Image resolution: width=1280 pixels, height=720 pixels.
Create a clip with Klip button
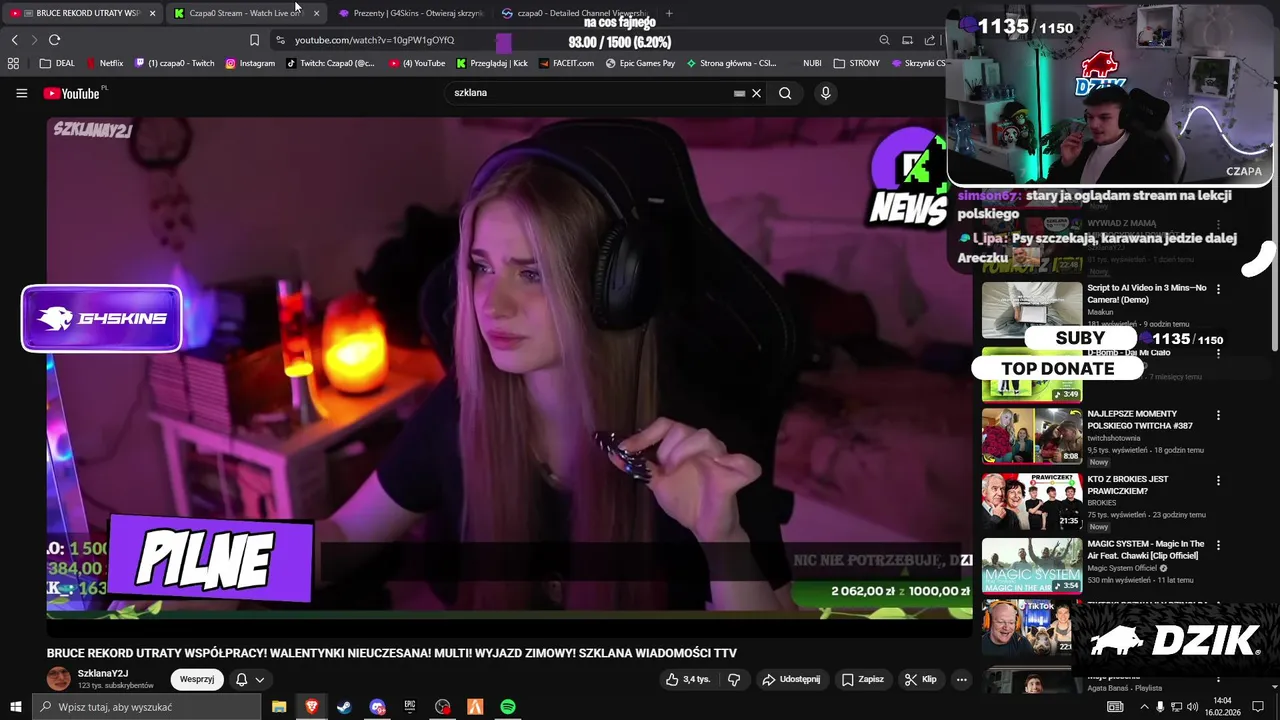click(x=921, y=679)
